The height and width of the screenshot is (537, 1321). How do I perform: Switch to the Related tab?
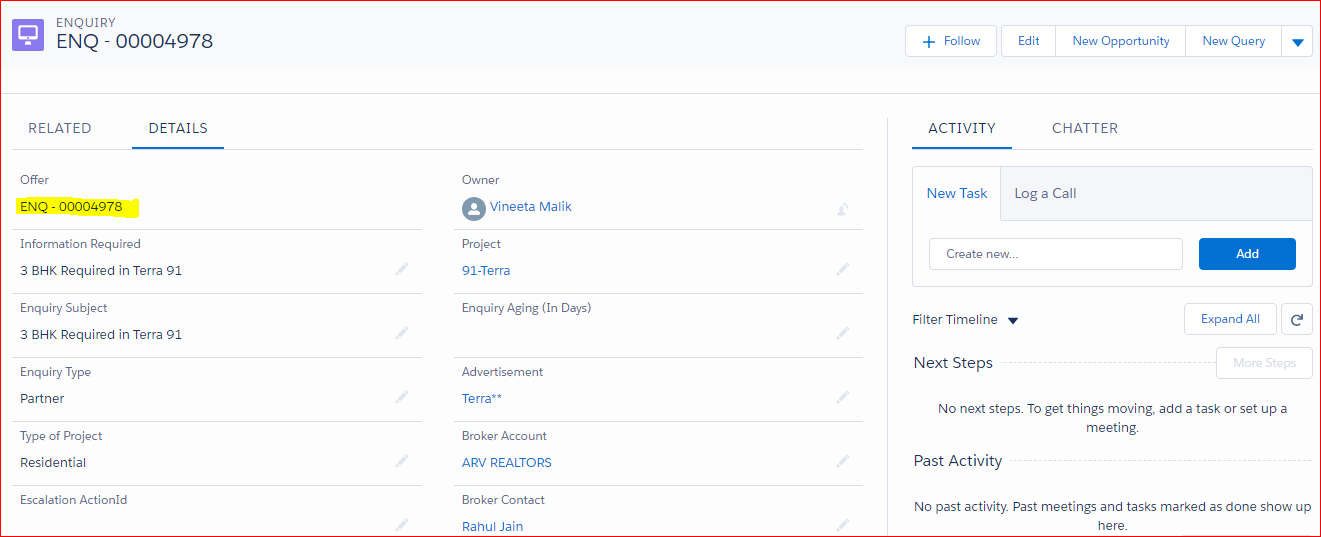[60, 128]
